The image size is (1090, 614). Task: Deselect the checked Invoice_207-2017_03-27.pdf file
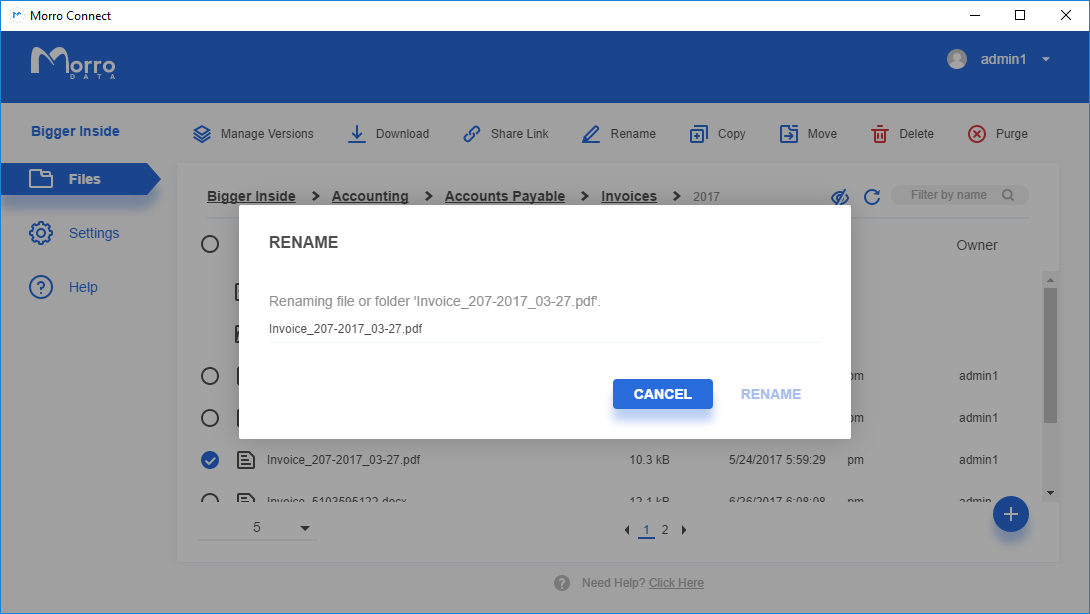tap(210, 459)
